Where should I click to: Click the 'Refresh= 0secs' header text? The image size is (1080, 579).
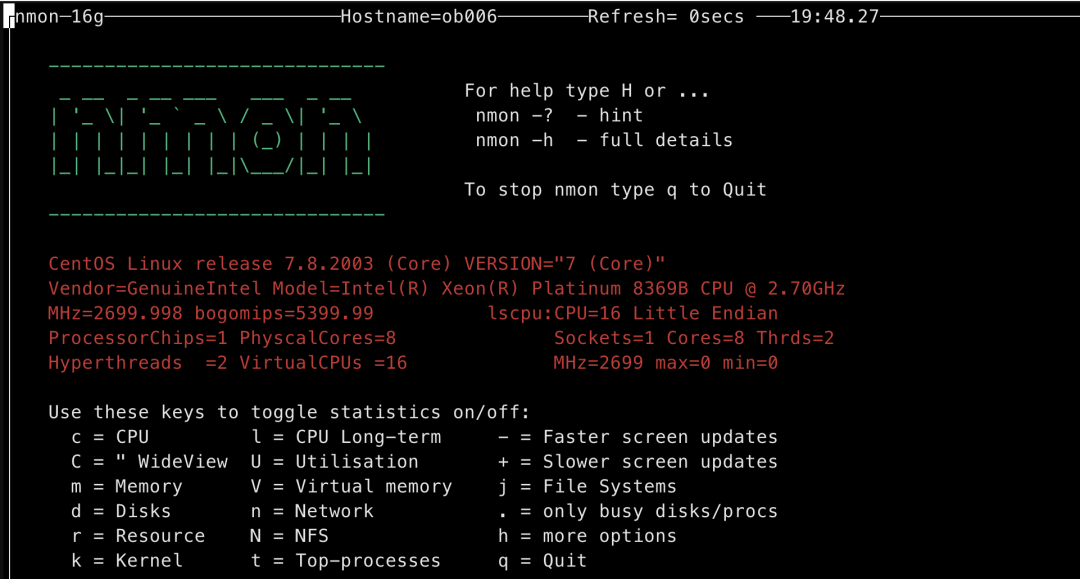[666, 17]
